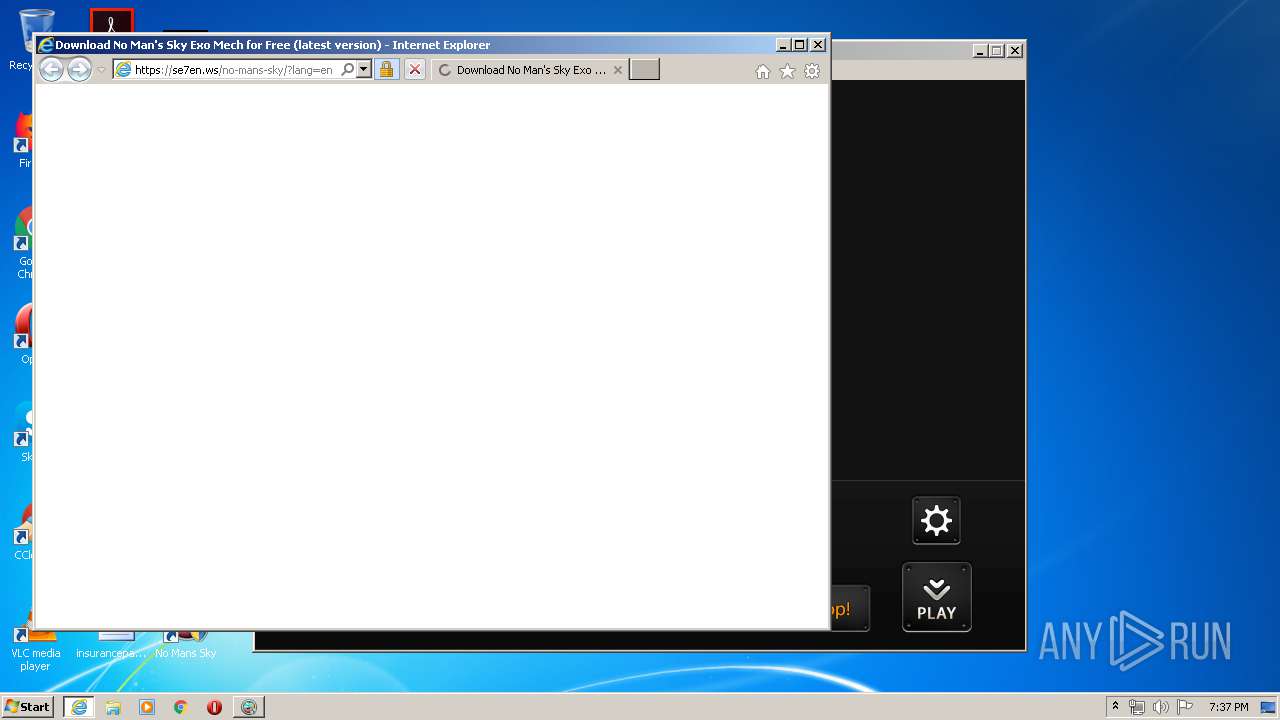Expand the address bar autocomplete dropdown
The width and height of the screenshot is (1280, 720).
click(x=364, y=70)
